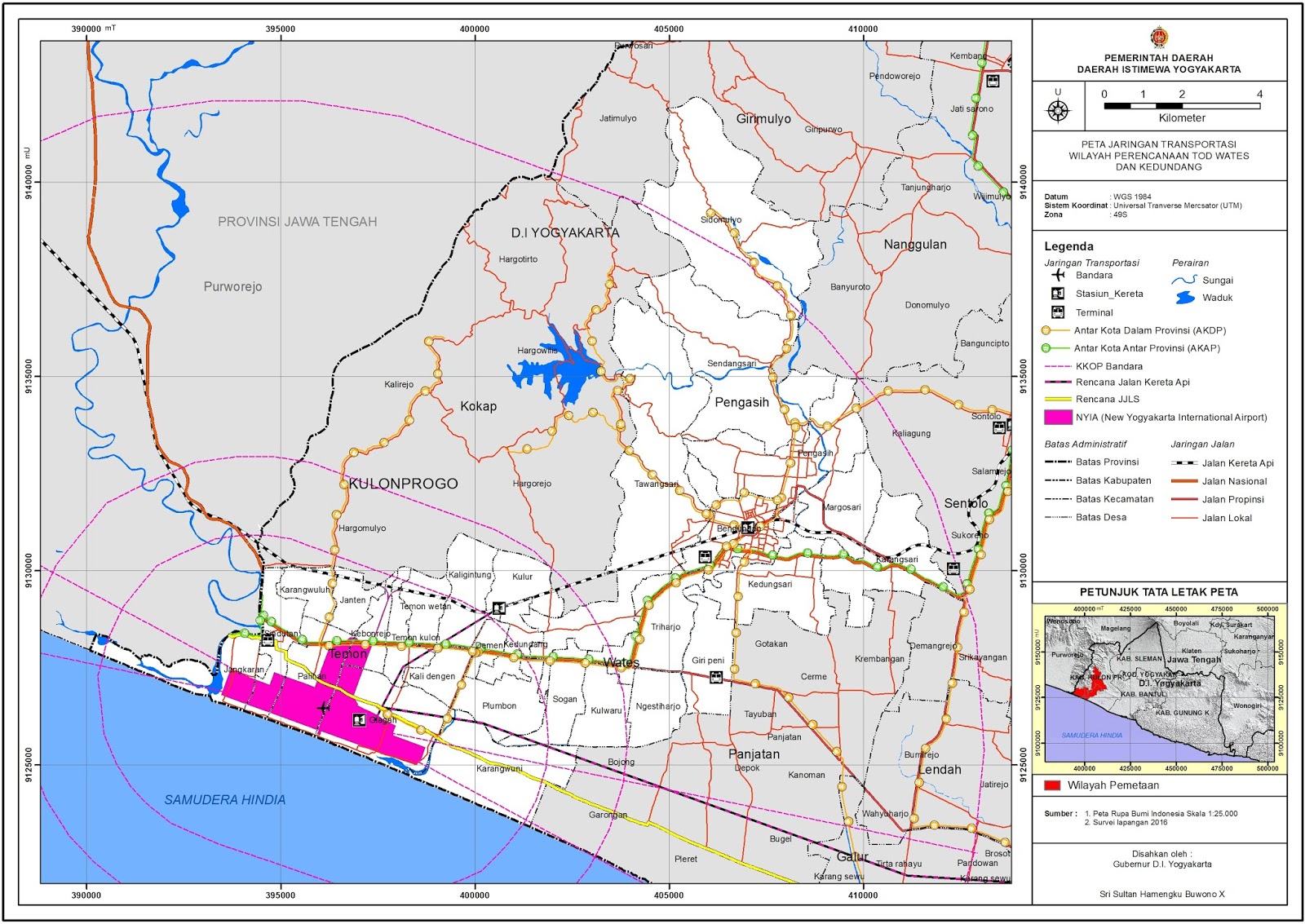Select the Kokap district label
The image size is (1305, 924).
click(478, 406)
